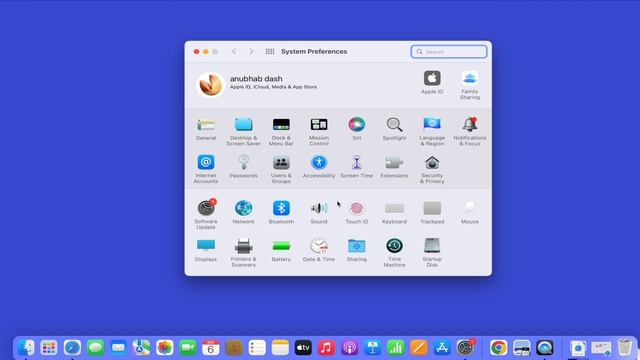Open Siri preferences
The image size is (640, 360).
click(357, 129)
